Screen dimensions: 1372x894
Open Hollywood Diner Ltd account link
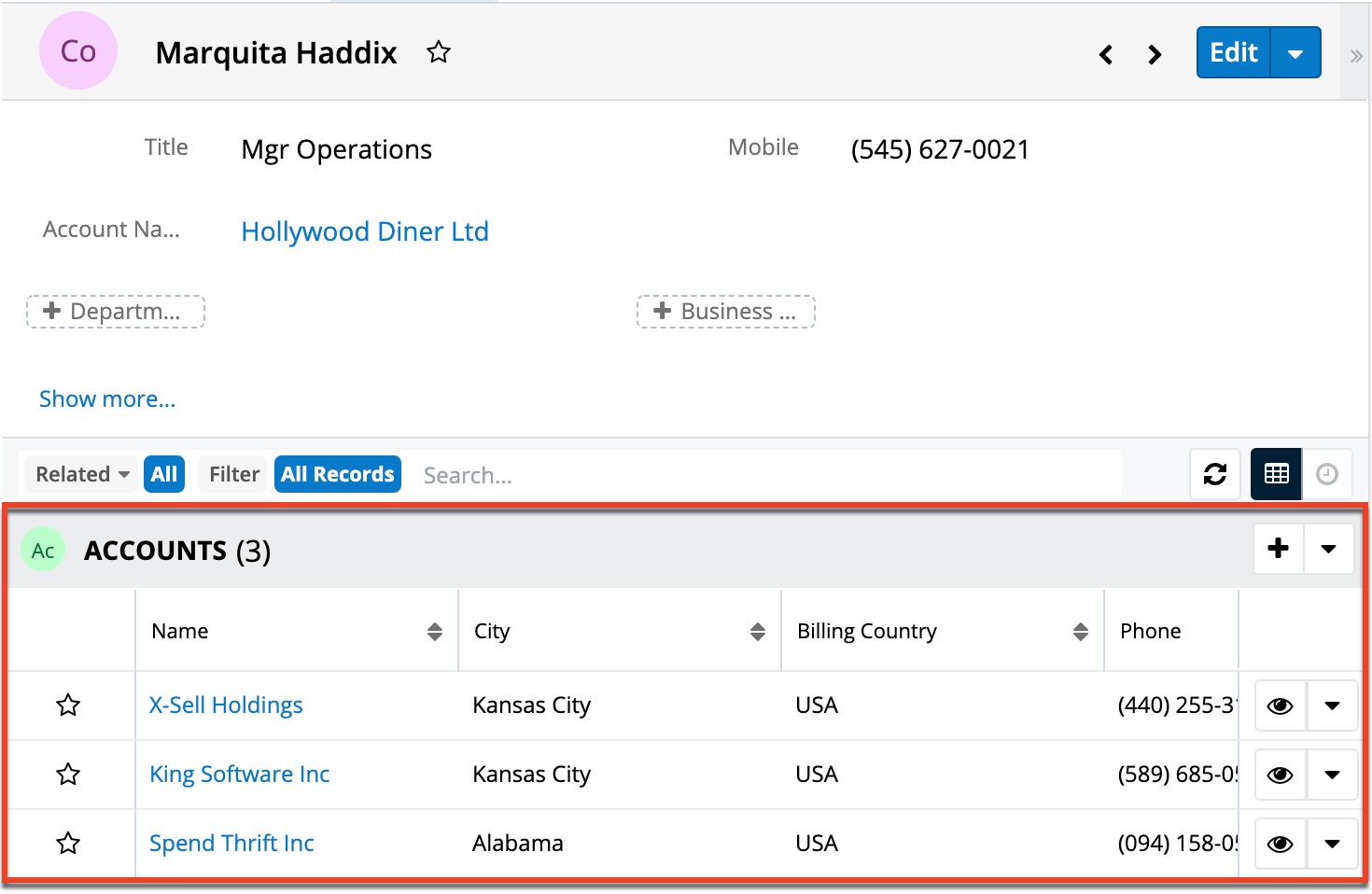coord(364,231)
